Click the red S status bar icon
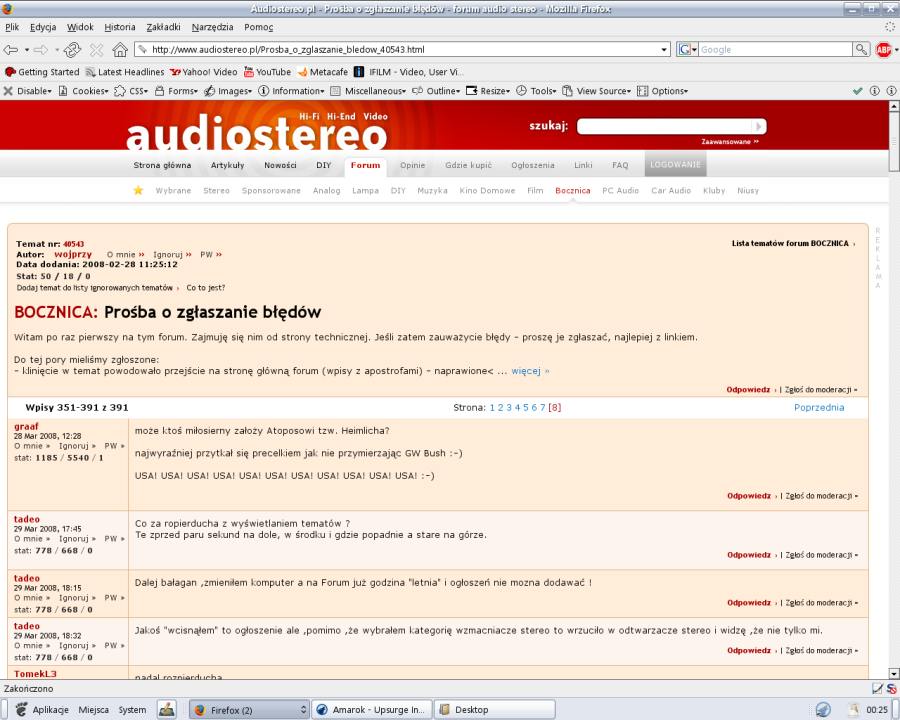Viewport: 900px width, 720px height. click(x=891, y=688)
